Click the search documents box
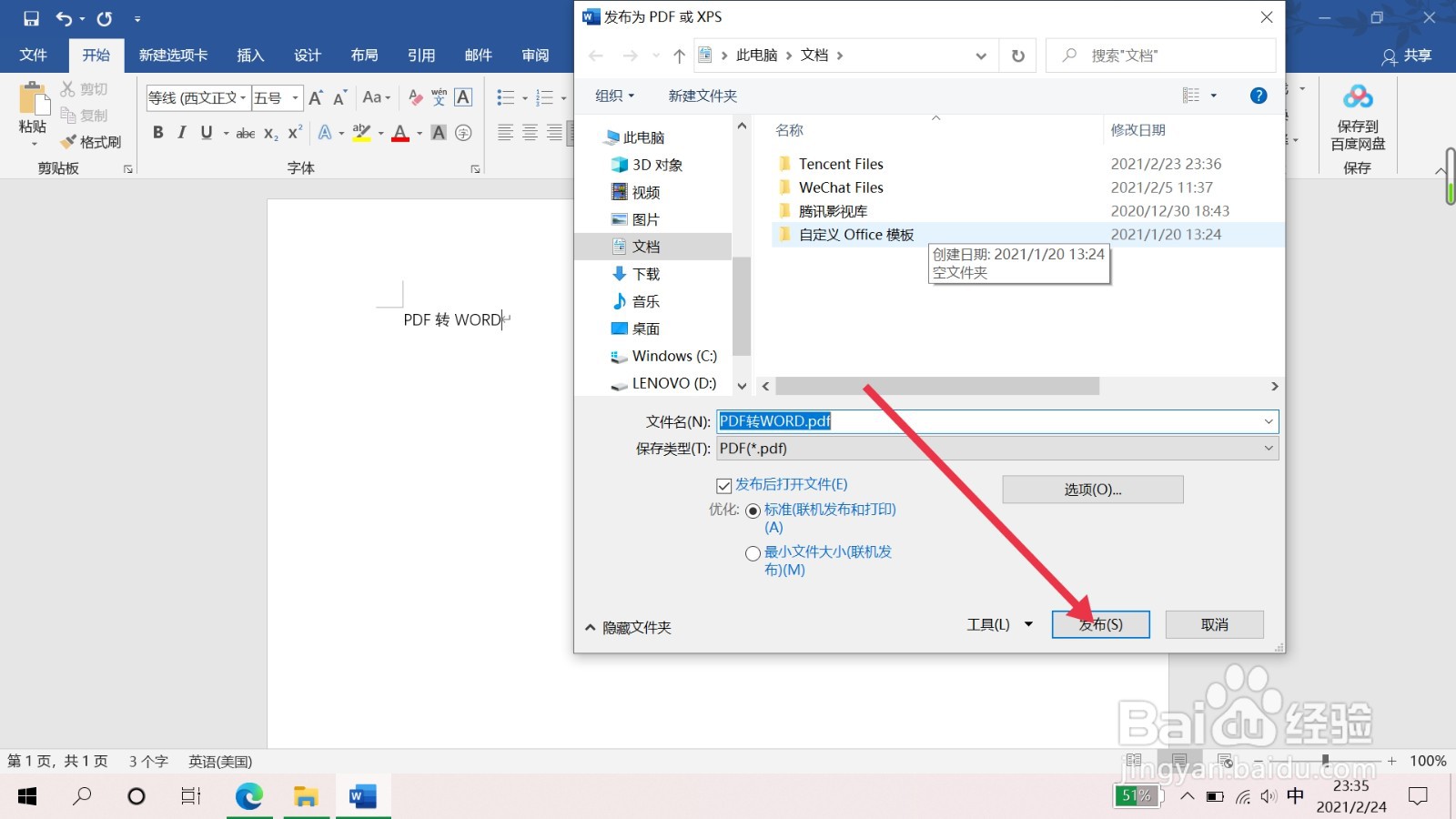Viewport: 1456px width, 819px height. [1161, 56]
